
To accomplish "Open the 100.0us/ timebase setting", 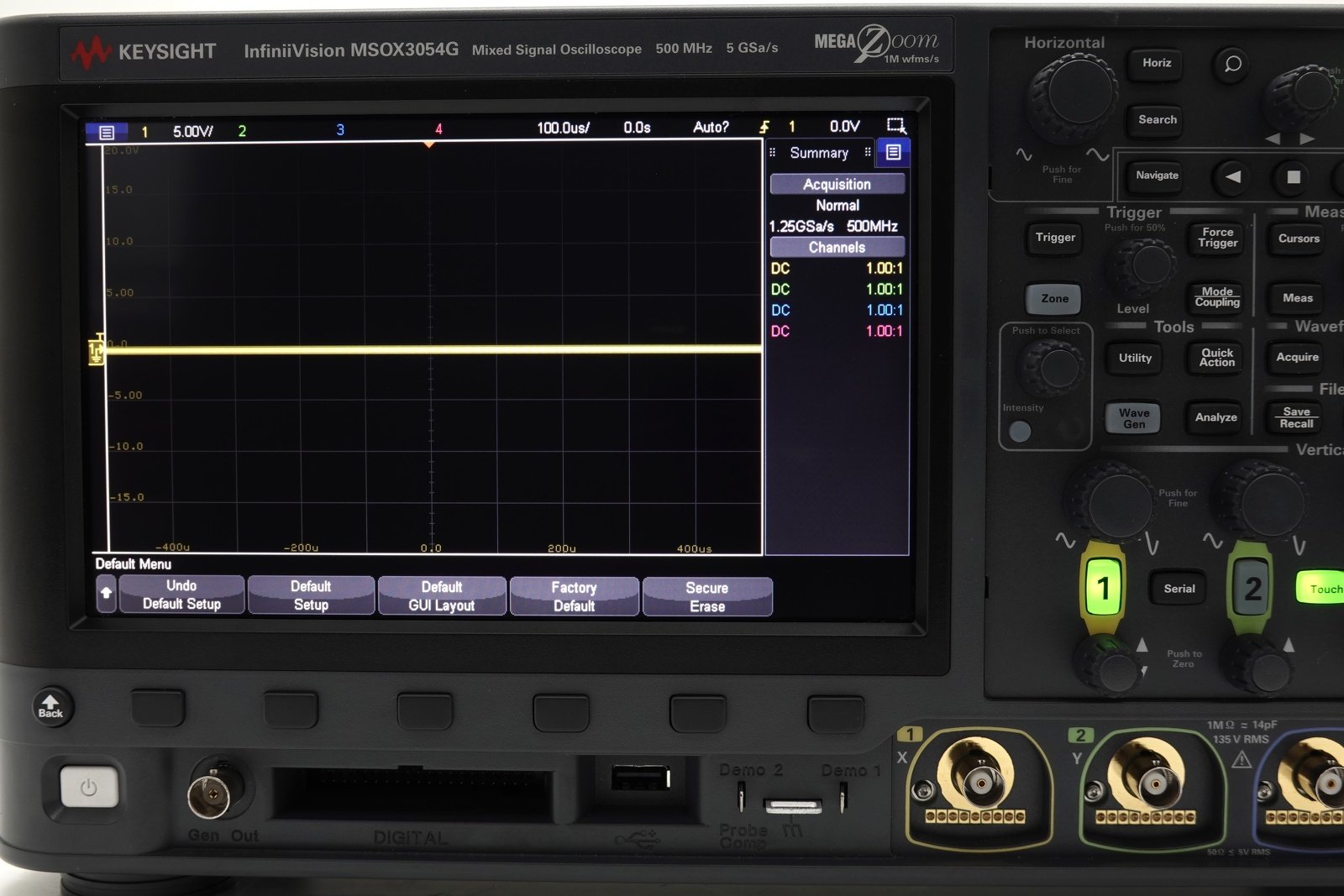I will tap(563, 128).
